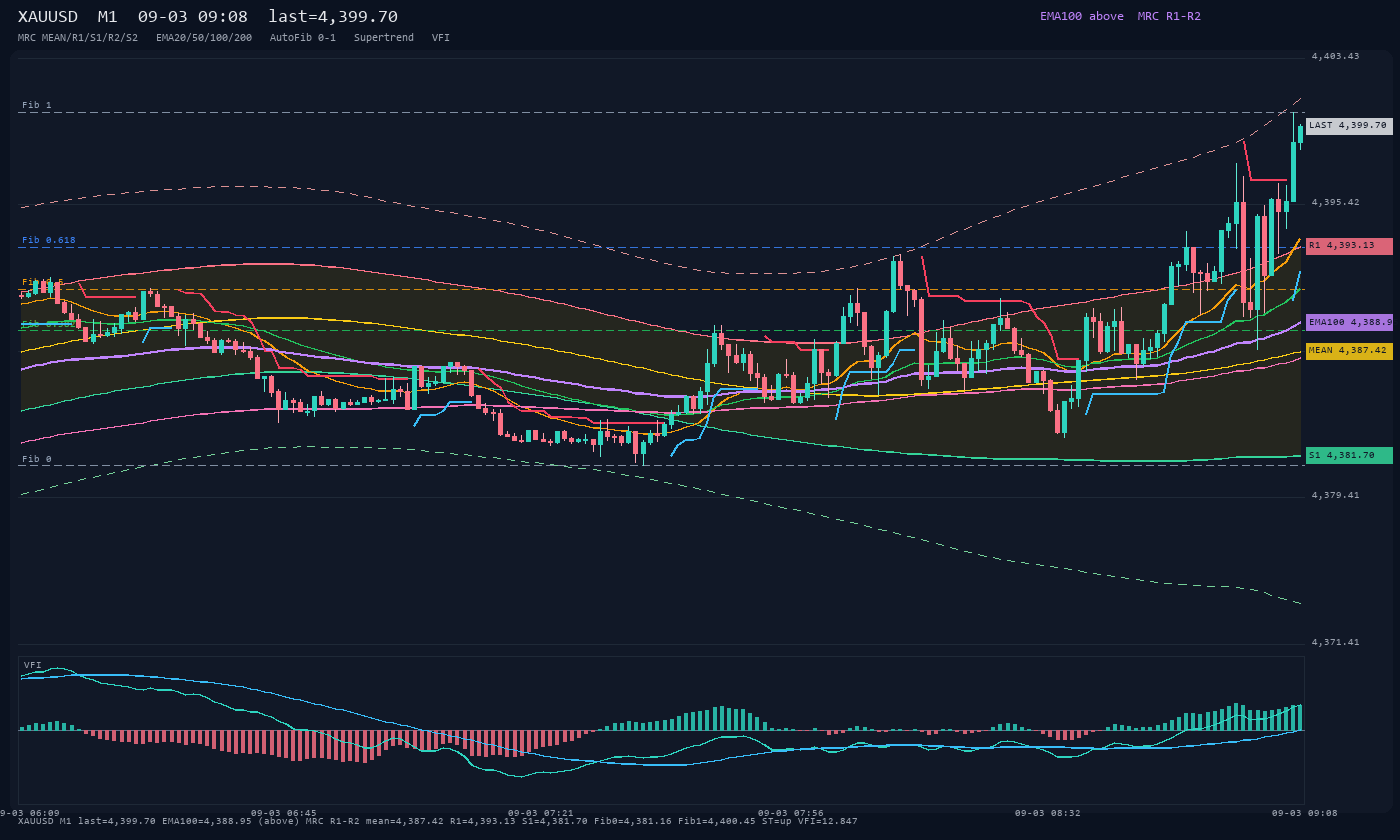Click the 4,403.43 price axis label
This screenshot has height=840, width=1400.
(1336, 56)
